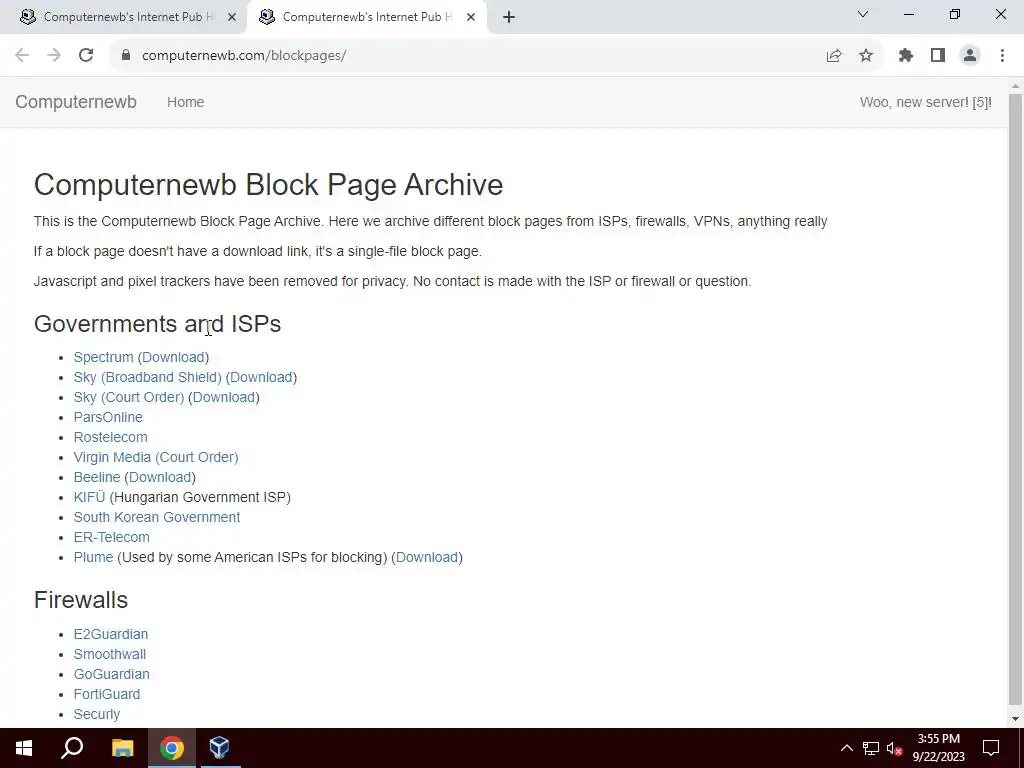Viewport: 1024px width, 768px height.
Task: Reload the current page
Action: (86, 56)
